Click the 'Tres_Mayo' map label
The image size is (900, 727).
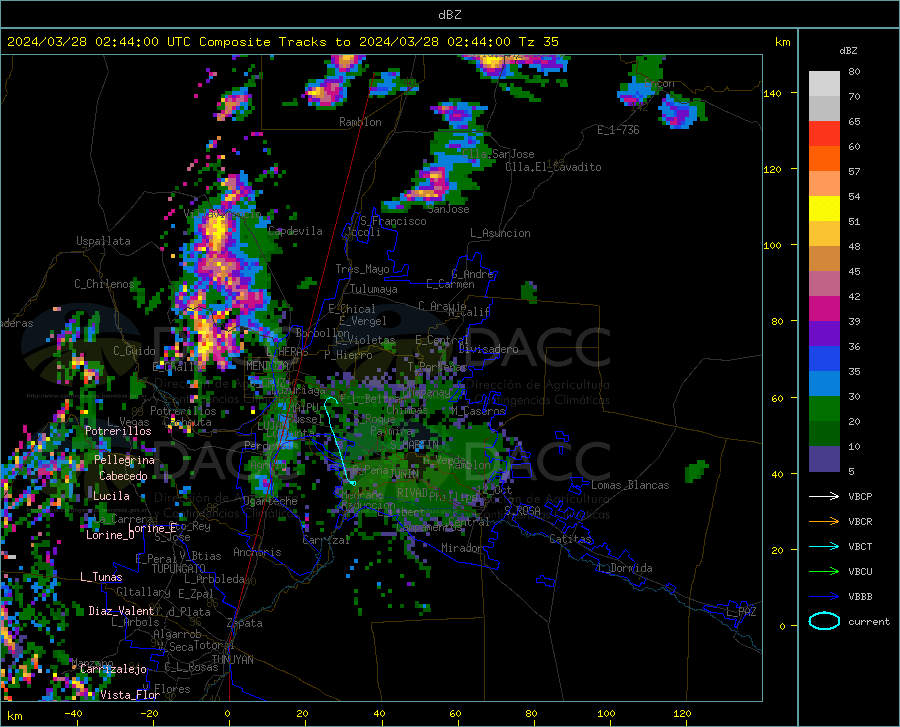pos(362,269)
